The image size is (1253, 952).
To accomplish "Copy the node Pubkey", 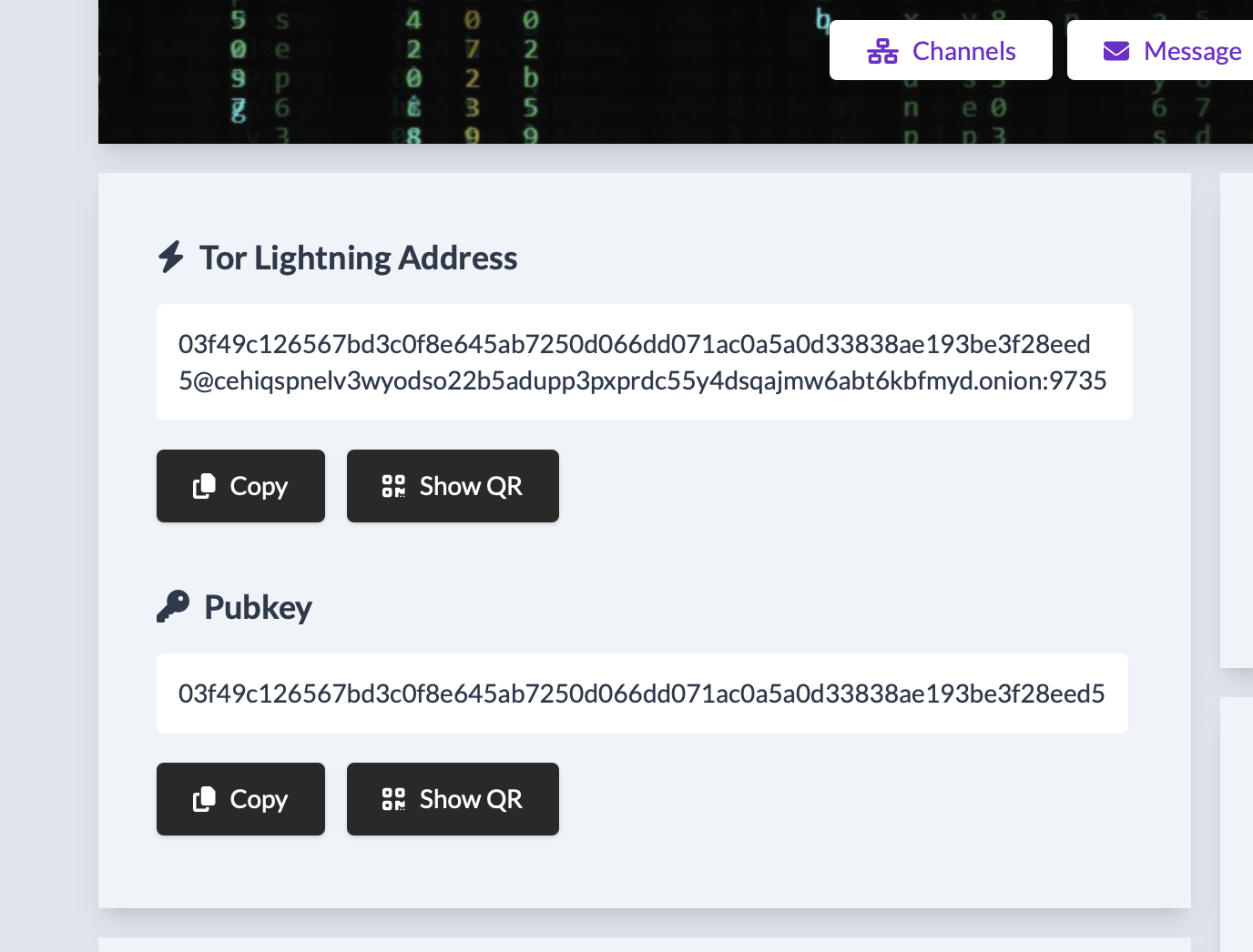I will [x=240, y=799].
